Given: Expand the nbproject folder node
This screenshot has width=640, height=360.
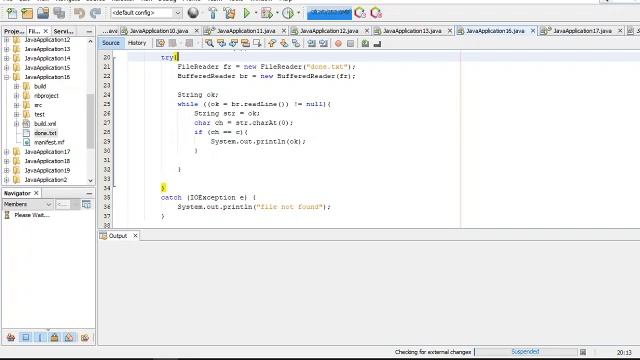Looking at the screenshot, I should point(16,96).
